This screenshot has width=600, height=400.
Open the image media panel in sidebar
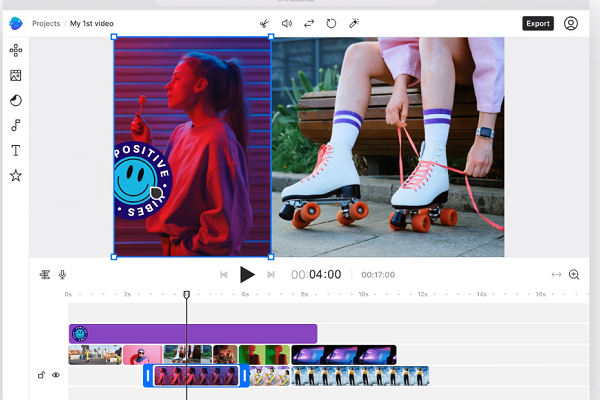click(16, 75)
